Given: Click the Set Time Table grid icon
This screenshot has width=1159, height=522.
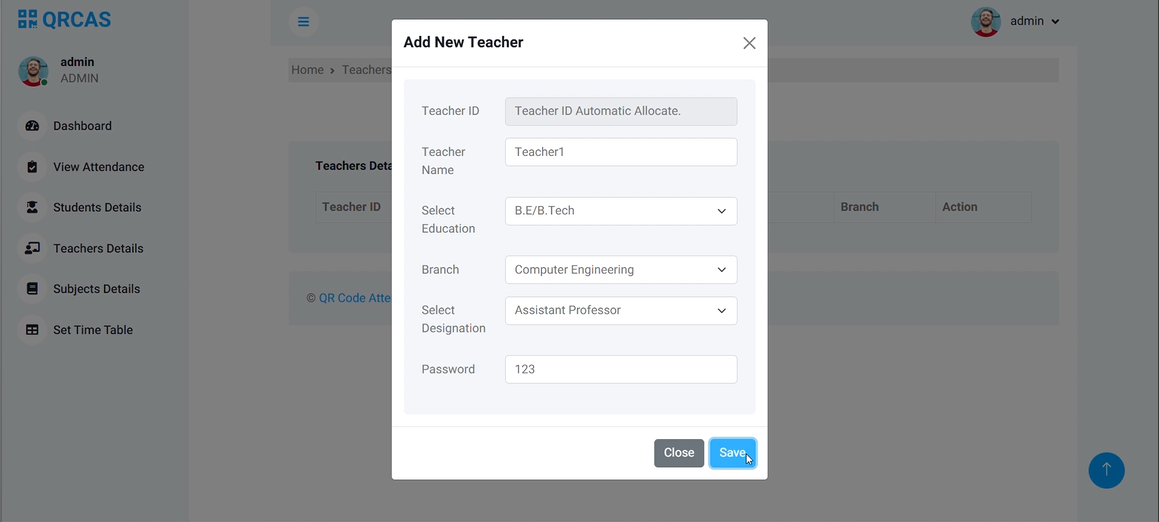Looking at the screenshot, I should (x=32, y=330).
